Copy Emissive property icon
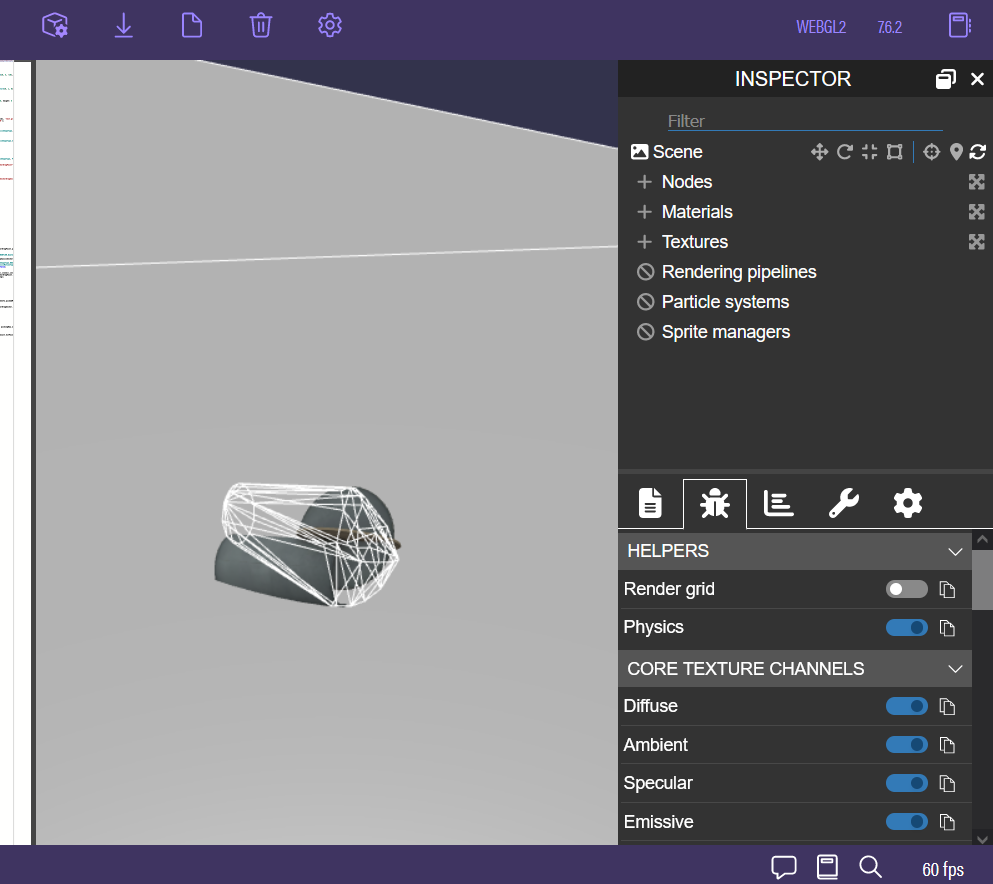Image resolution: width=993 pixels, height=884 pixels. coord(947,823)
